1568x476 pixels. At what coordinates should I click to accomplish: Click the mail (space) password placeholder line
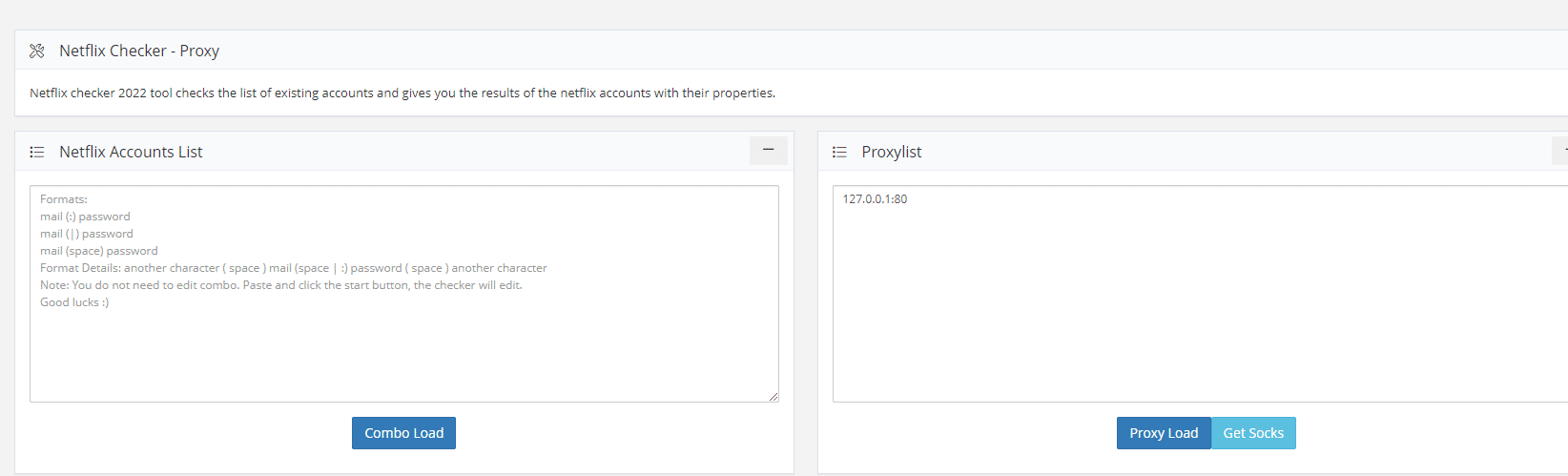pos(98,251)
